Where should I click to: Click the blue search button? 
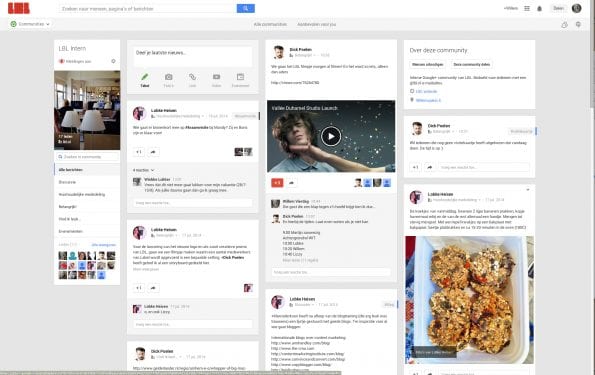(246, 8)
